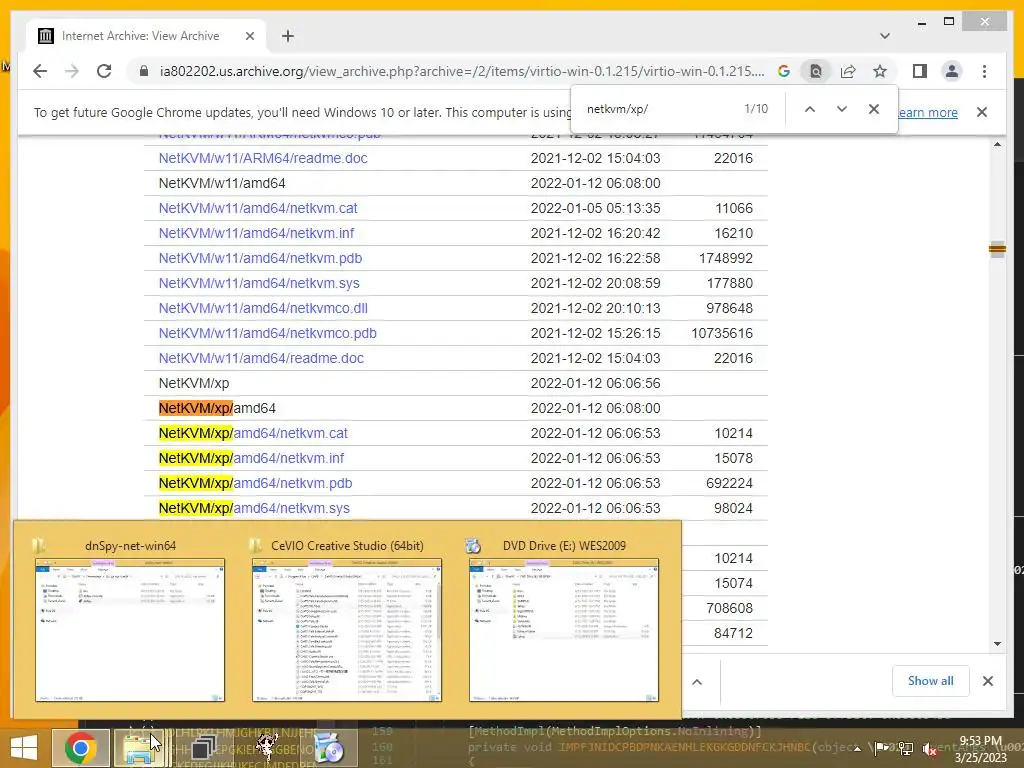Bookmark this page with the star
Viewport: 1024px width, 768px height.
pyautogui.click(x=880, y=71)
